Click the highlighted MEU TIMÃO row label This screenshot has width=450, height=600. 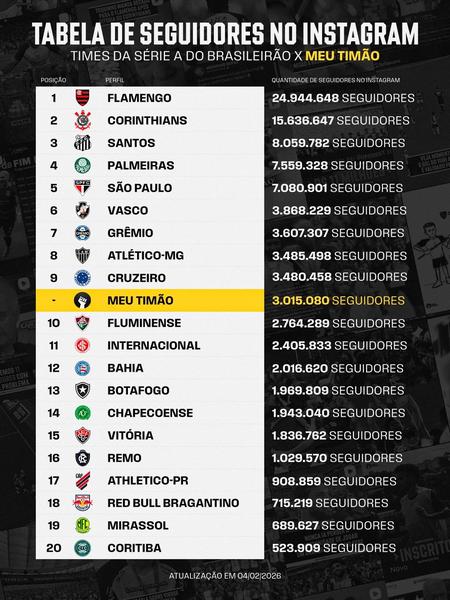click(140, 300)
